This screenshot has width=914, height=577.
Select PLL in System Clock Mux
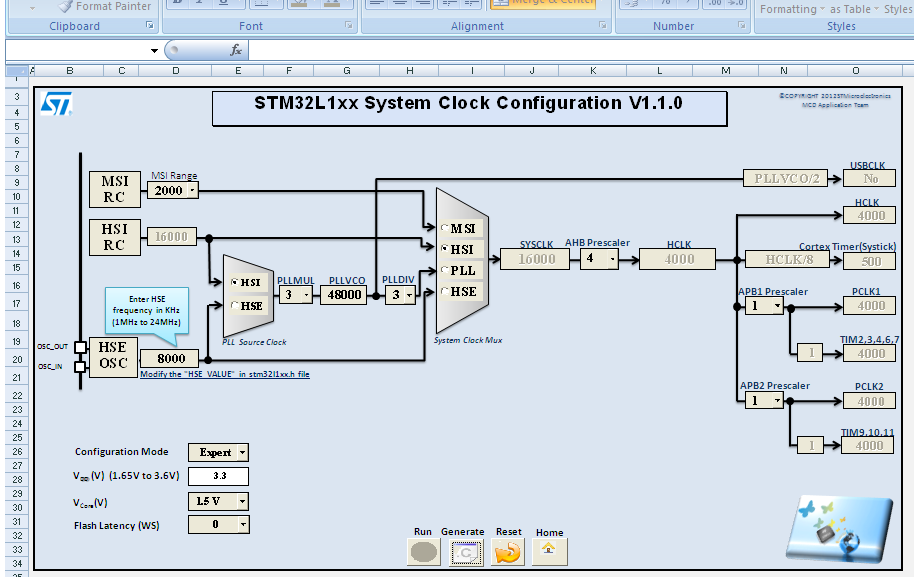445,270
